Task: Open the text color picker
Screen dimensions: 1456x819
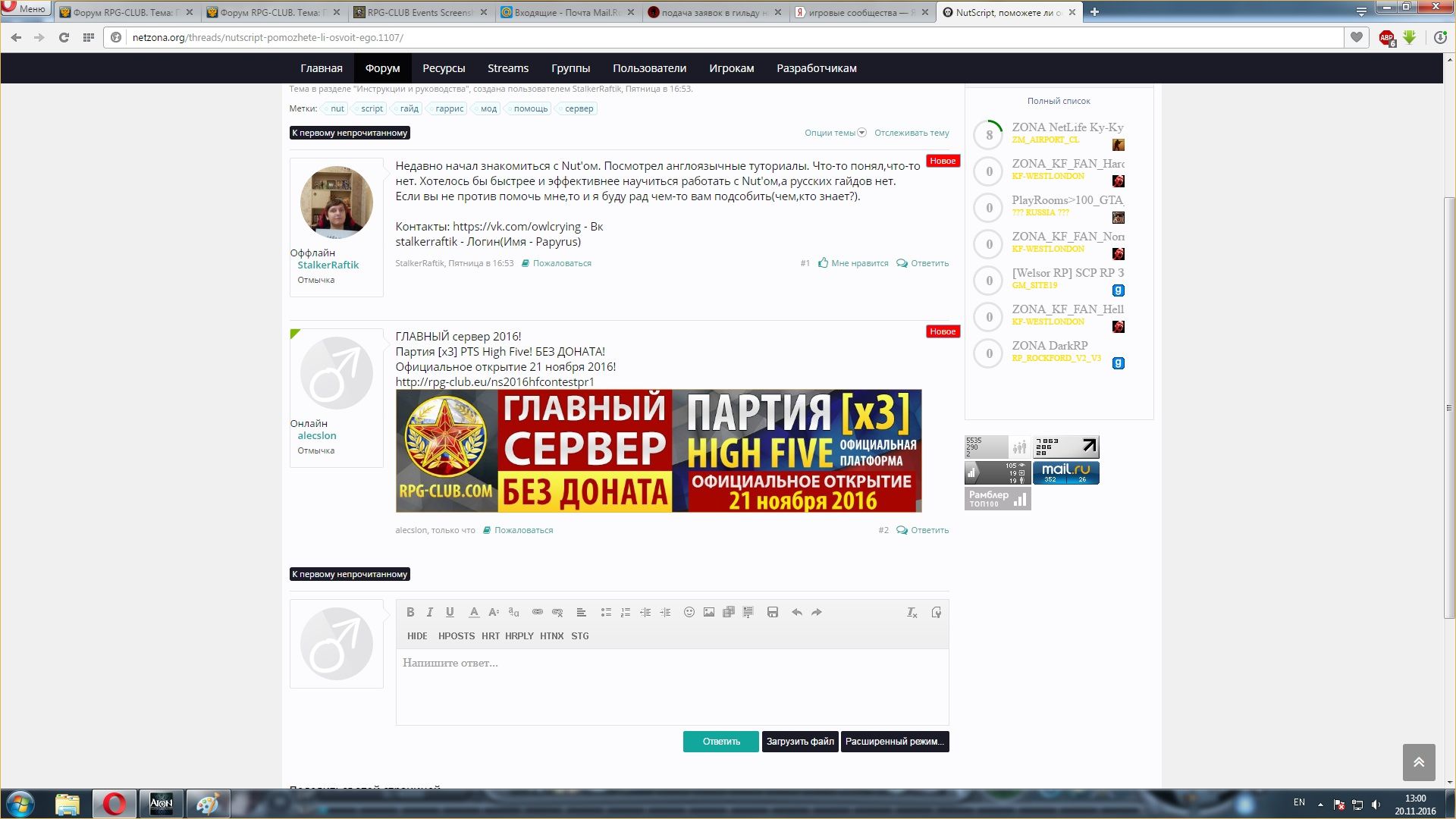Action: [x=474, y=612]
